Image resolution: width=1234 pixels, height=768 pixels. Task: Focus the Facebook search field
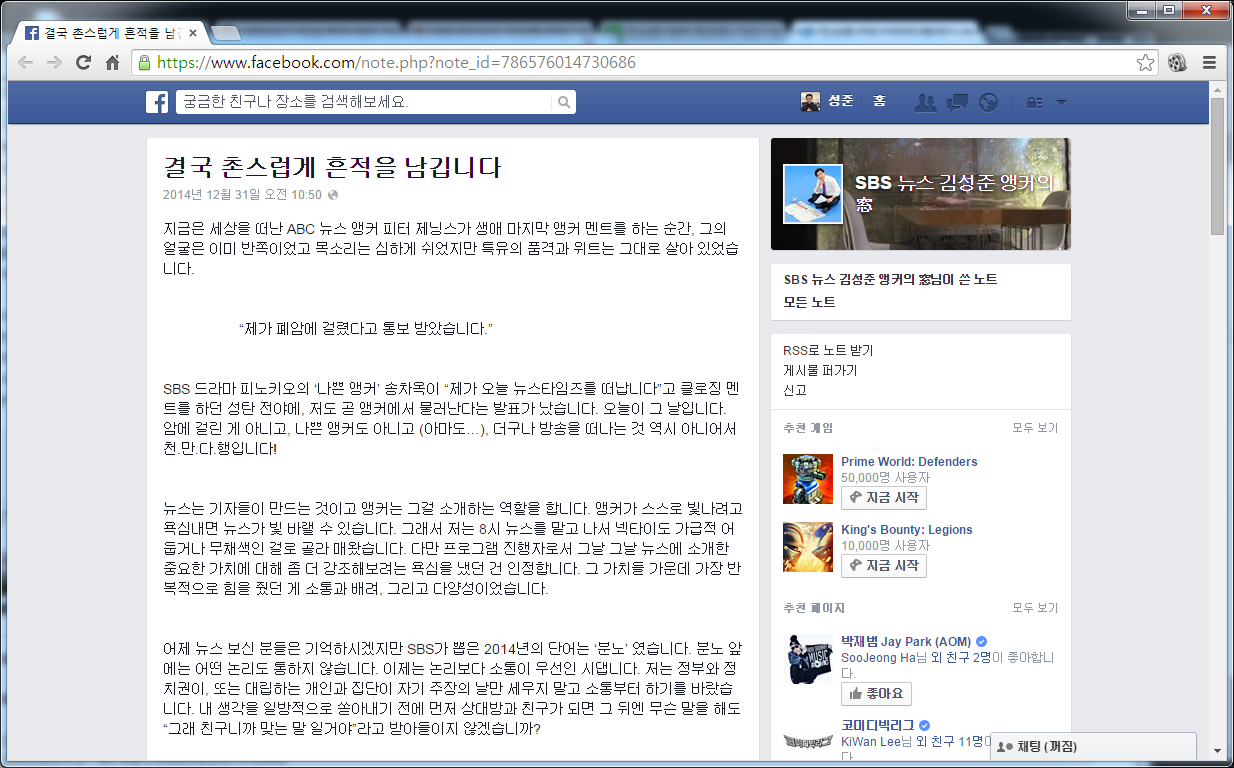(x=365, y=102)
